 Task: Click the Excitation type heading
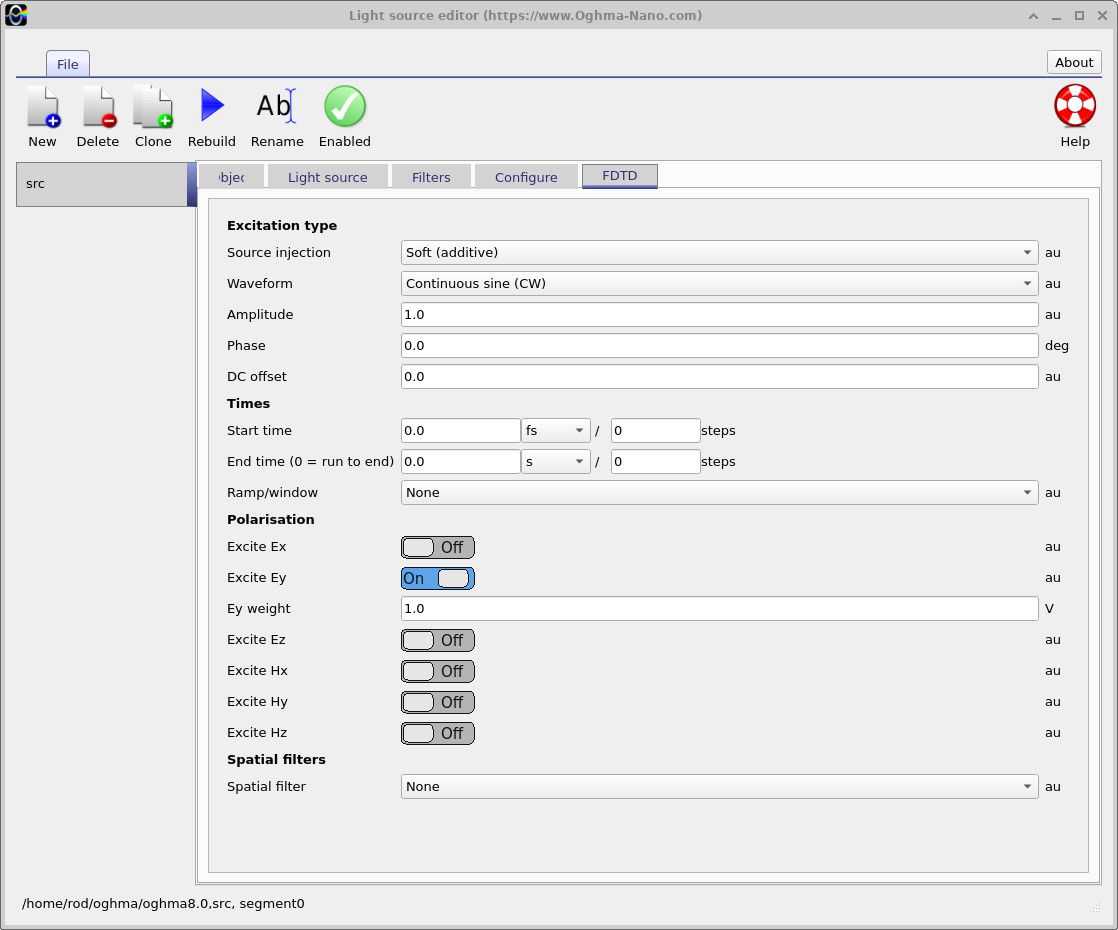[282, 225]
